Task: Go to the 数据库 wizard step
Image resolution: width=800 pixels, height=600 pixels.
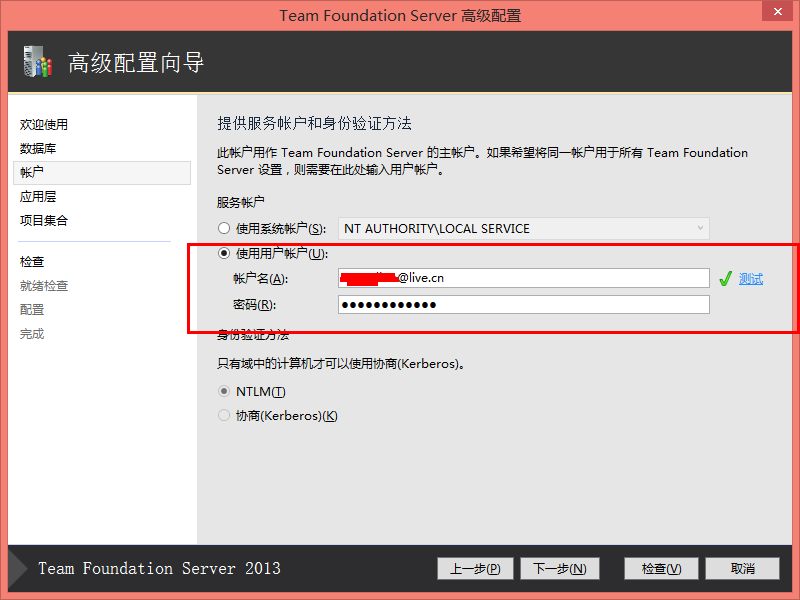Action: click(38, 148)
